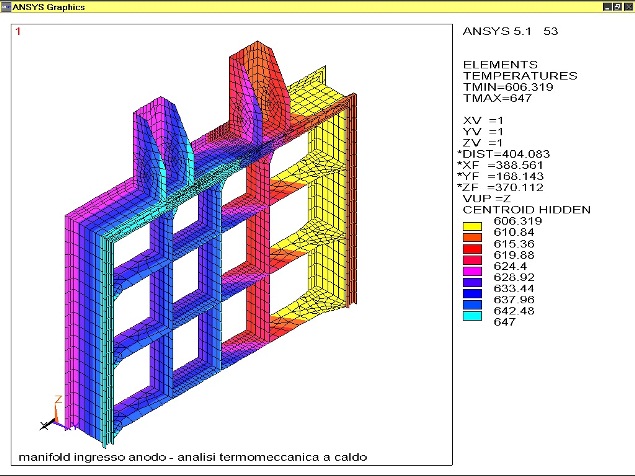635x476 pixels.
Task: Select the crimson legend swatch below 619.88
Action: click(x=472, y=260)
